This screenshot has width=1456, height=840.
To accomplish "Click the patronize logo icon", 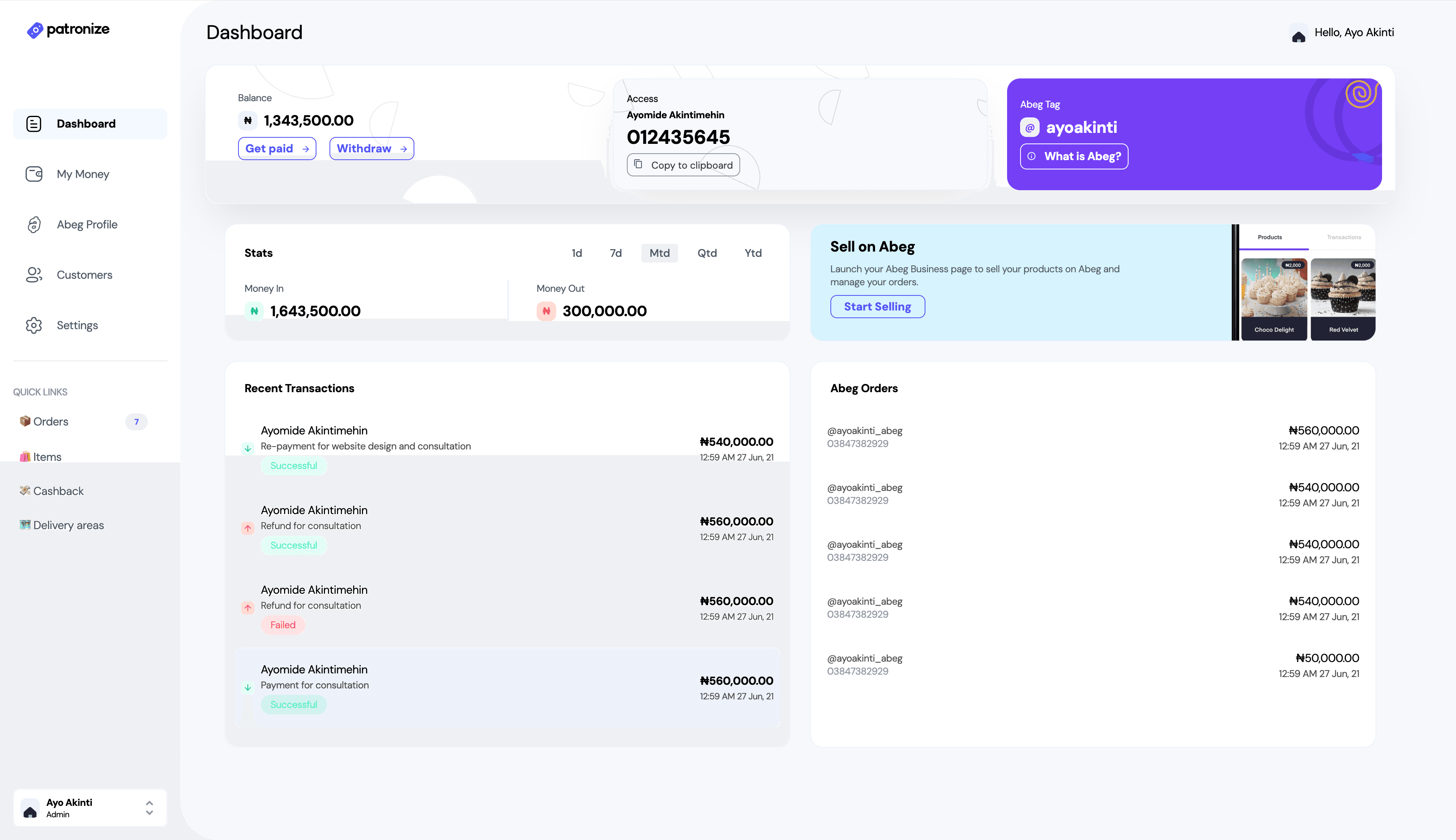I will (35, 30).
